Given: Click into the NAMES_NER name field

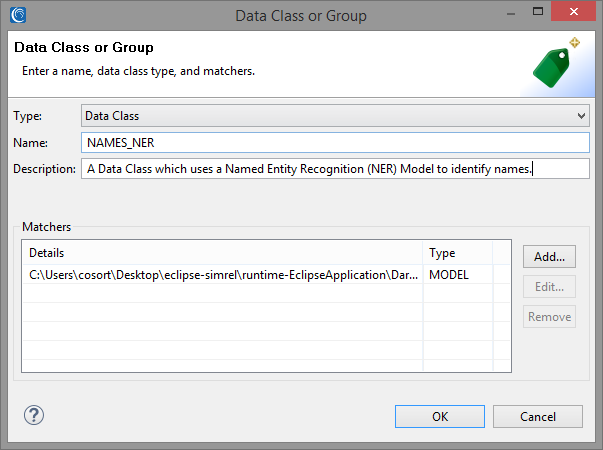Looking at the screenshot, I should pos(335,143).
